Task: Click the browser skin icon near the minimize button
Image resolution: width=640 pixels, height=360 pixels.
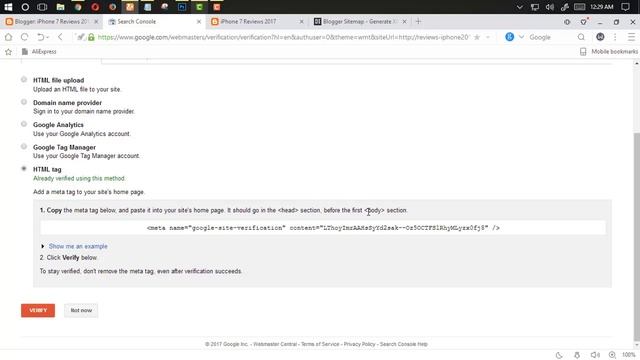Action: pyautogui.click(x=567, y=22)
